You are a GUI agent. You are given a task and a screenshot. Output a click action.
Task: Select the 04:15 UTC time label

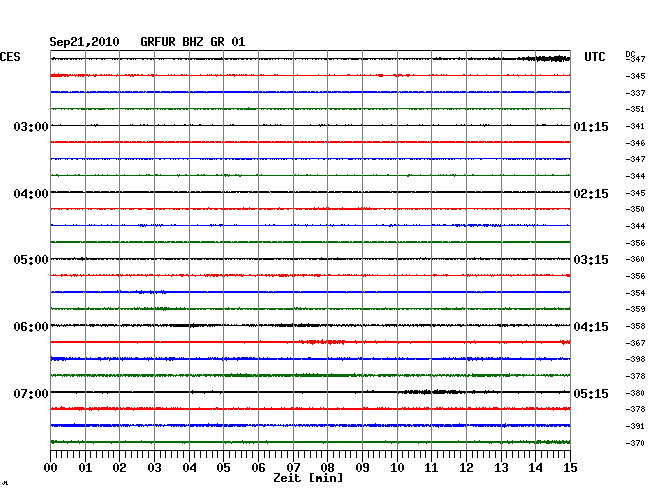coord(591,327)
